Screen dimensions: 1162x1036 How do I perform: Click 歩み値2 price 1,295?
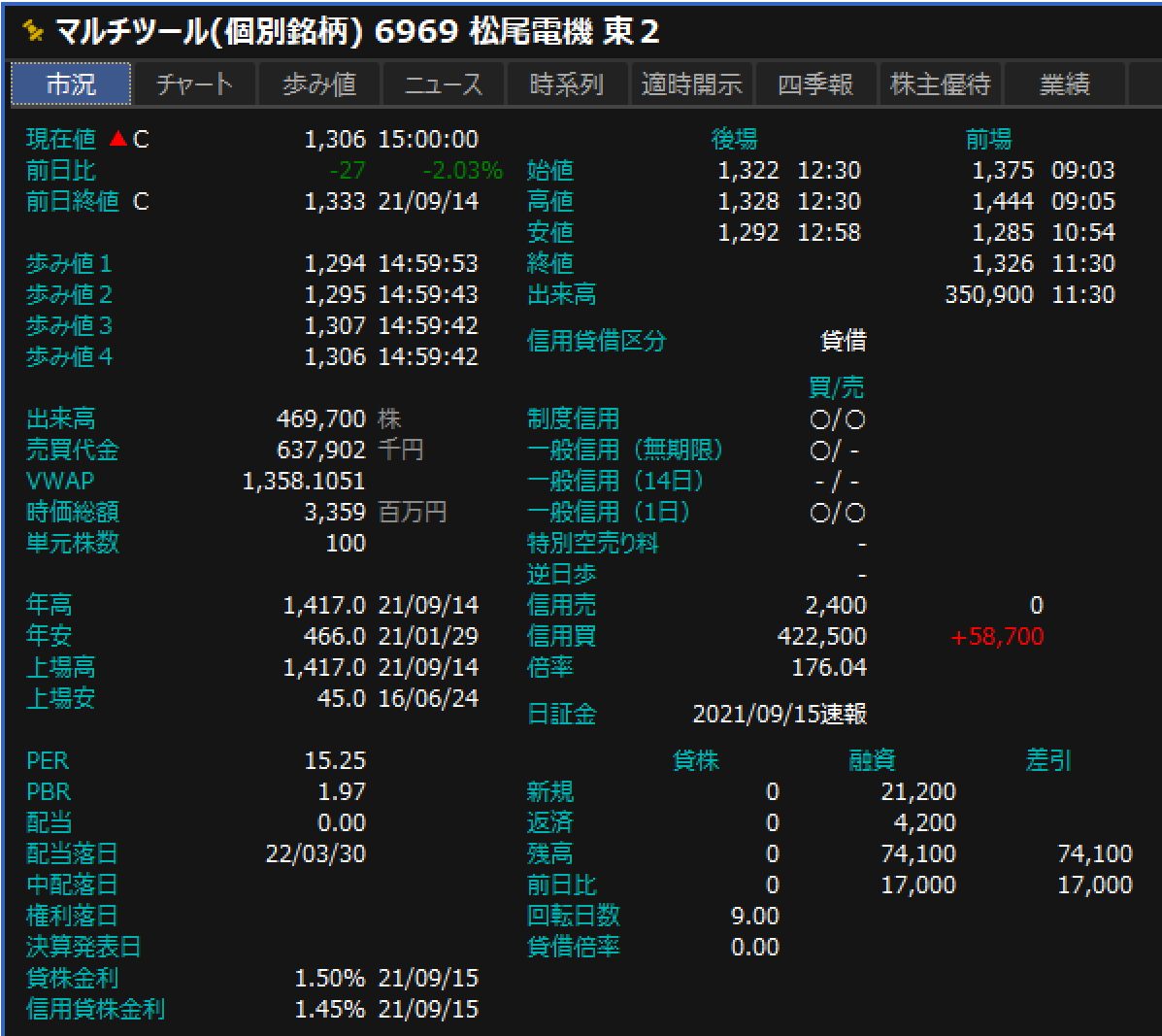[335, 295]
